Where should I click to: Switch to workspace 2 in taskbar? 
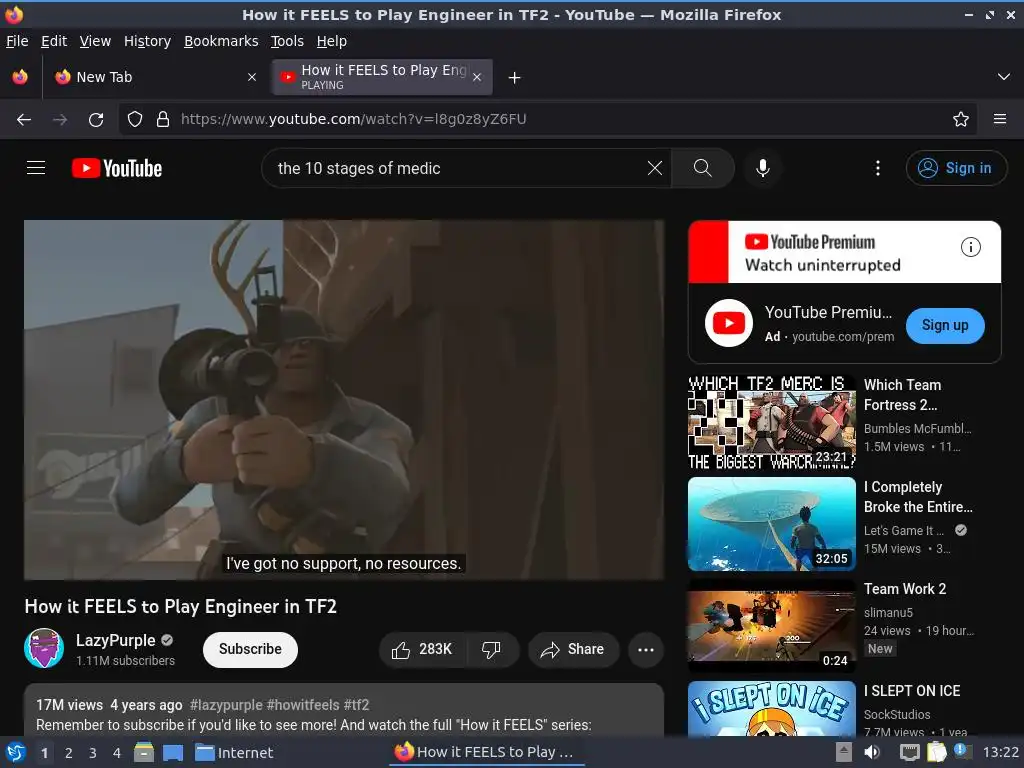point(69,753)
